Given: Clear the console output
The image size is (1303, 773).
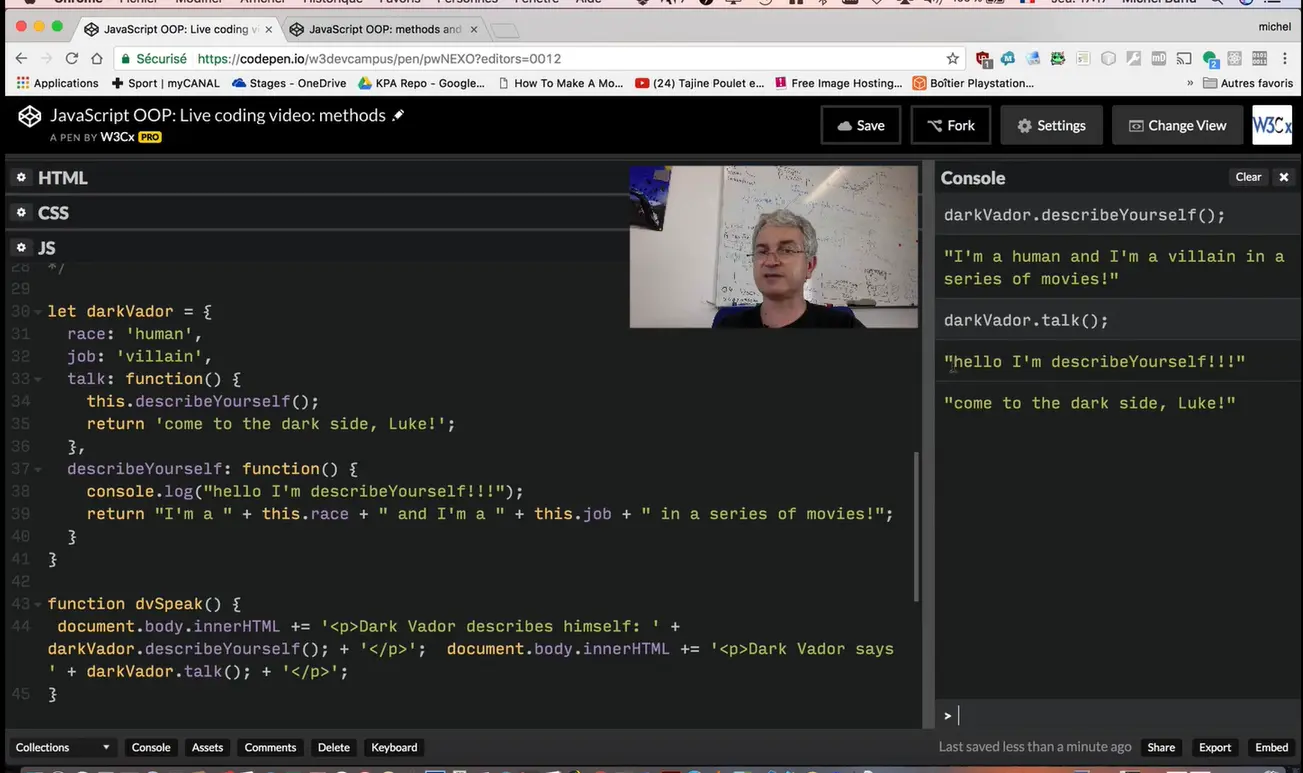Looking at the screenshot, I should pos(1248,177).
